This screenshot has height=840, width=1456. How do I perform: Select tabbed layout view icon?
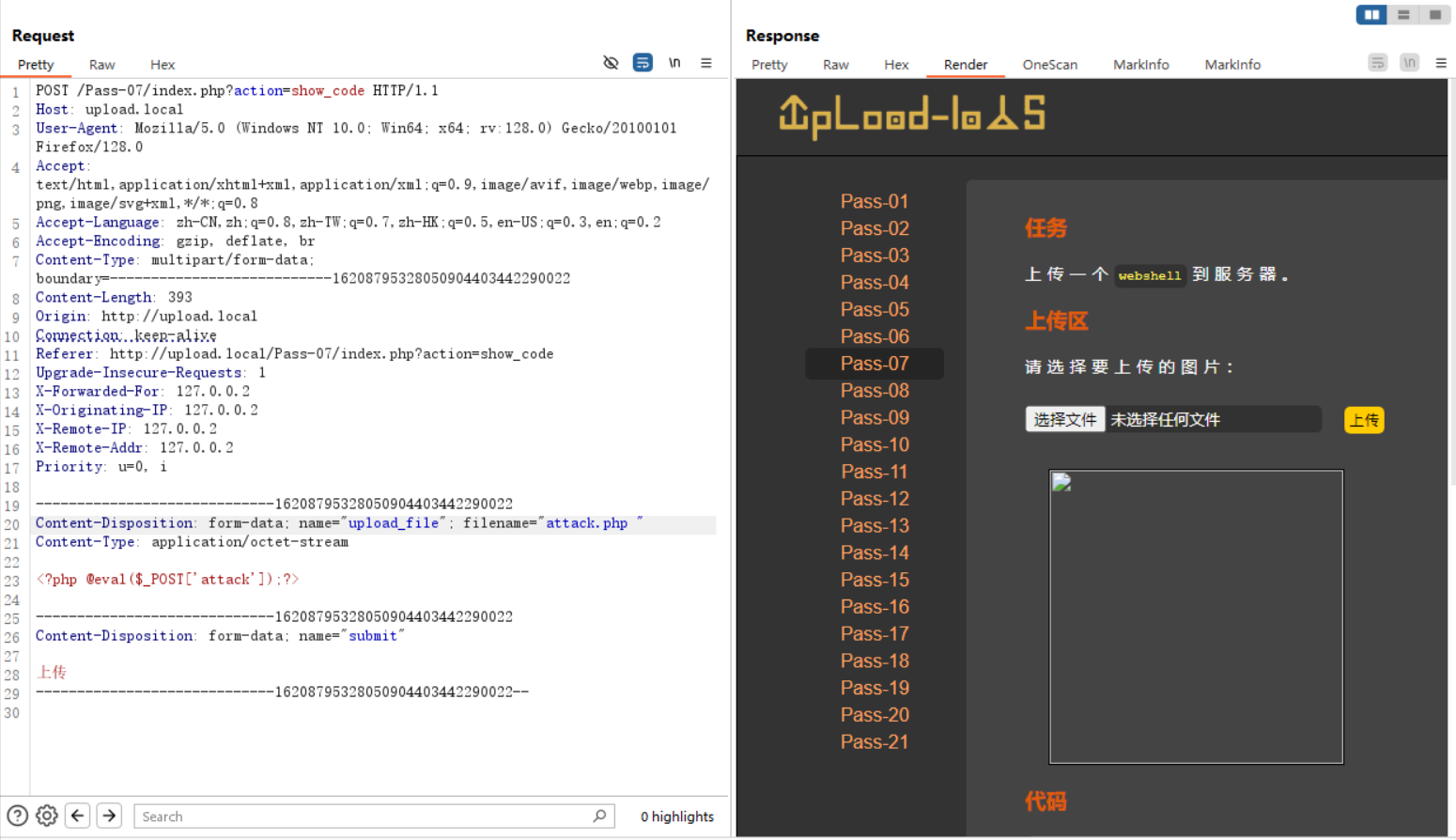tap(1435, 14)
